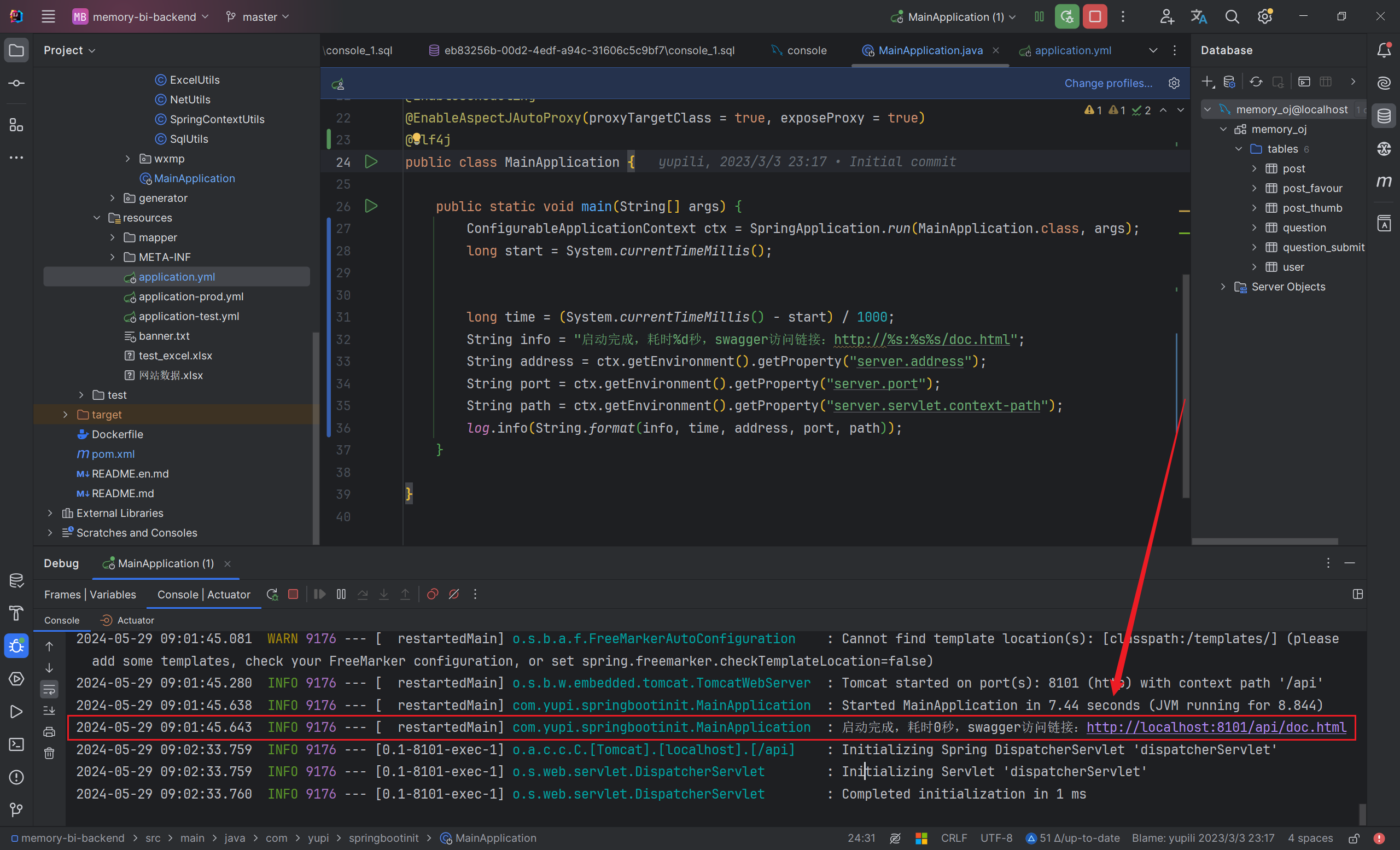Expand Server Objects node
Image resolution: width=1400 pixels, height=850 pixels.
1223,287
